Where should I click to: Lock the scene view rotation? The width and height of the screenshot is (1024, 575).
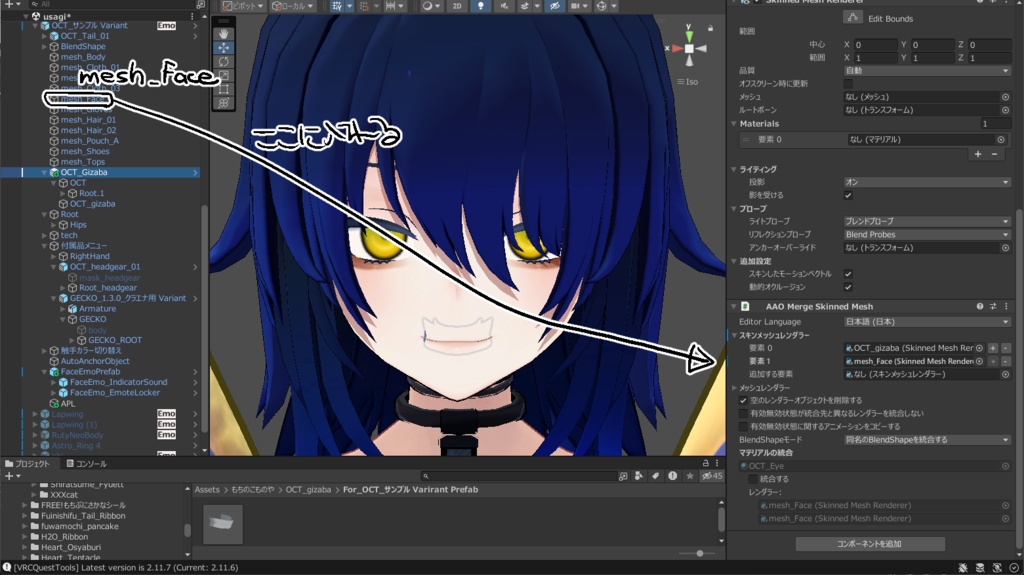point(711,28)
